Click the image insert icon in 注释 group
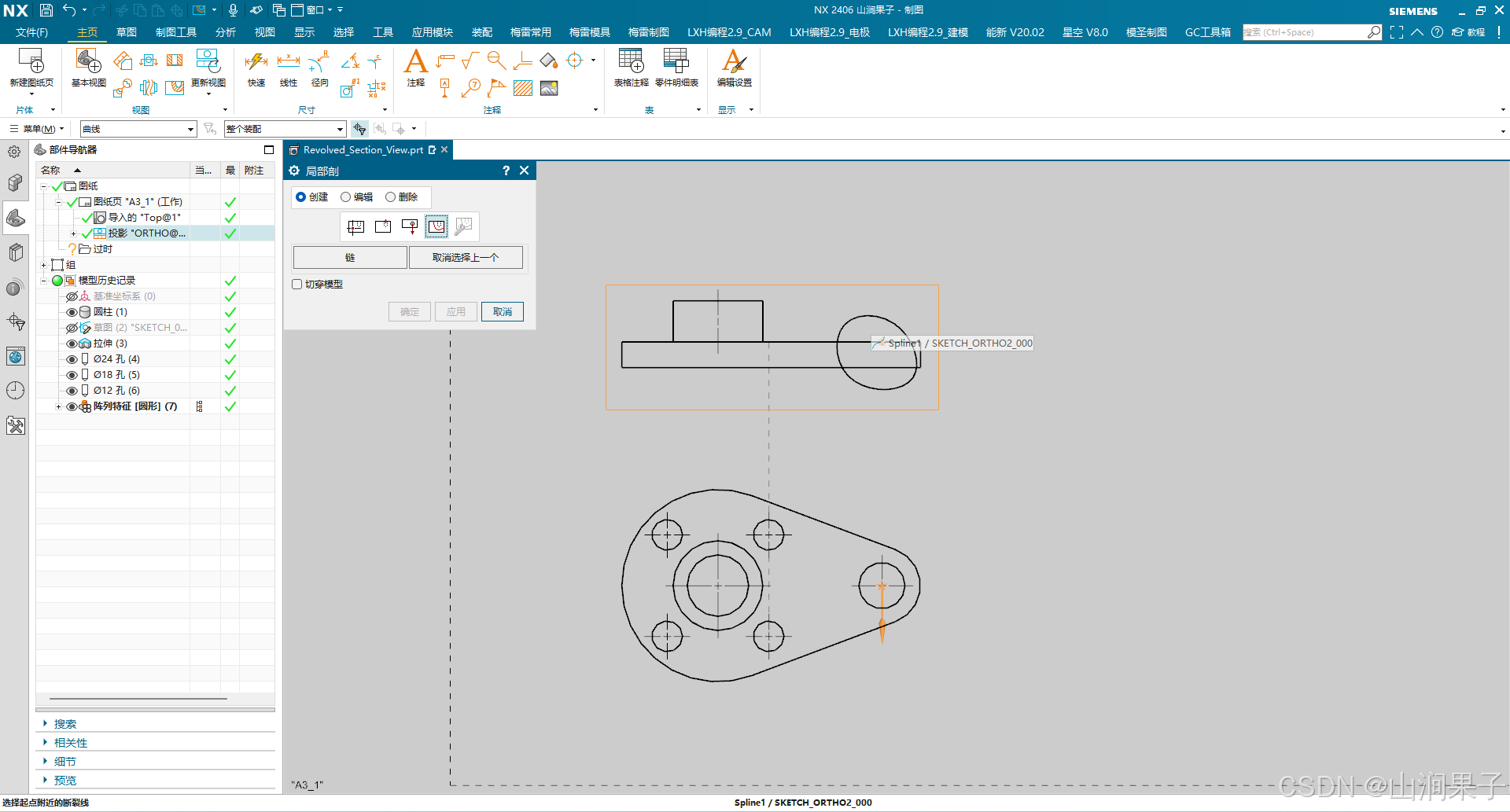The height and width of the screenshot is (812, 1510). [549, 88]
